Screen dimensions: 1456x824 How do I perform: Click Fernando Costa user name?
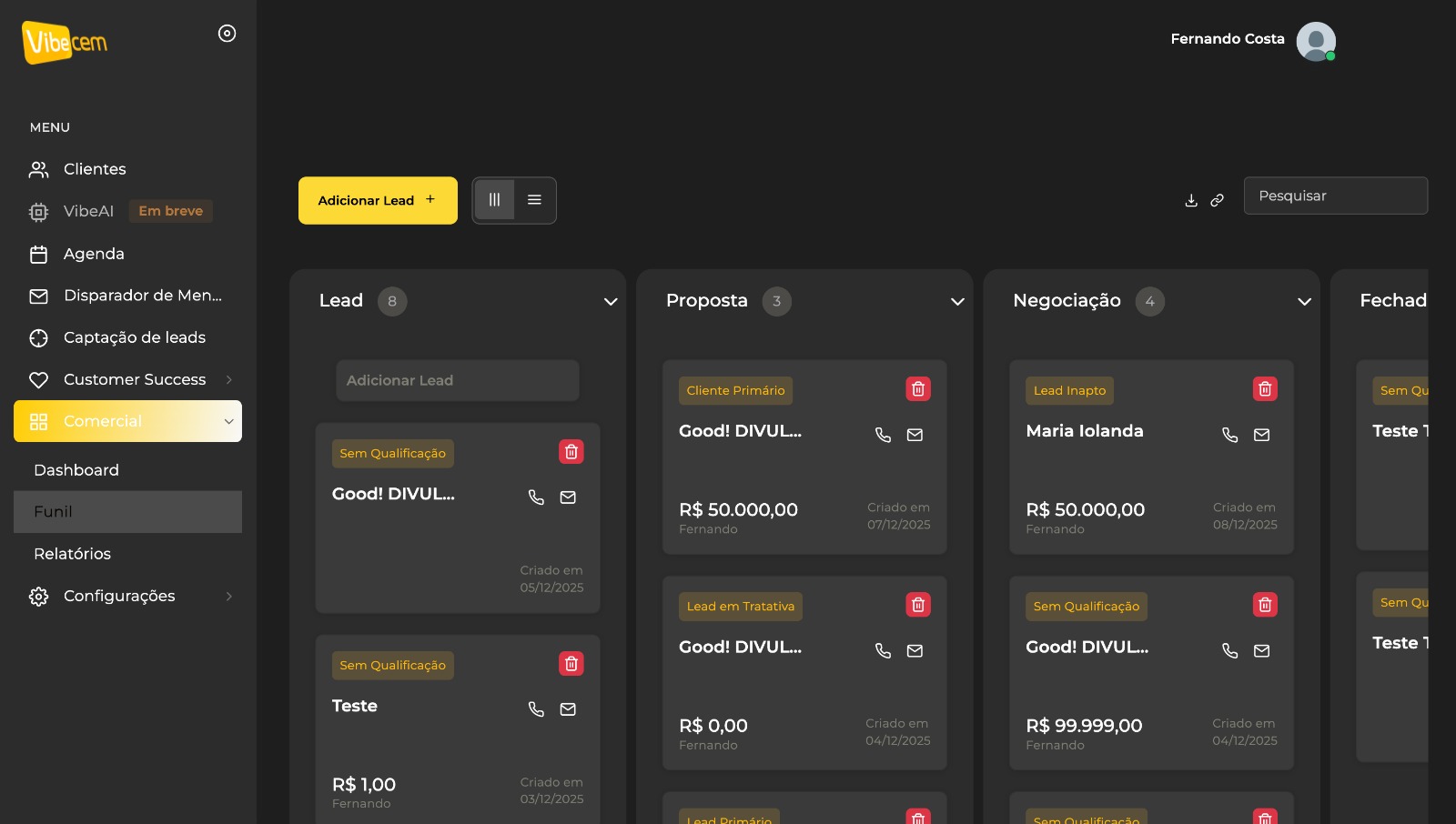[x=1228, y=39]
